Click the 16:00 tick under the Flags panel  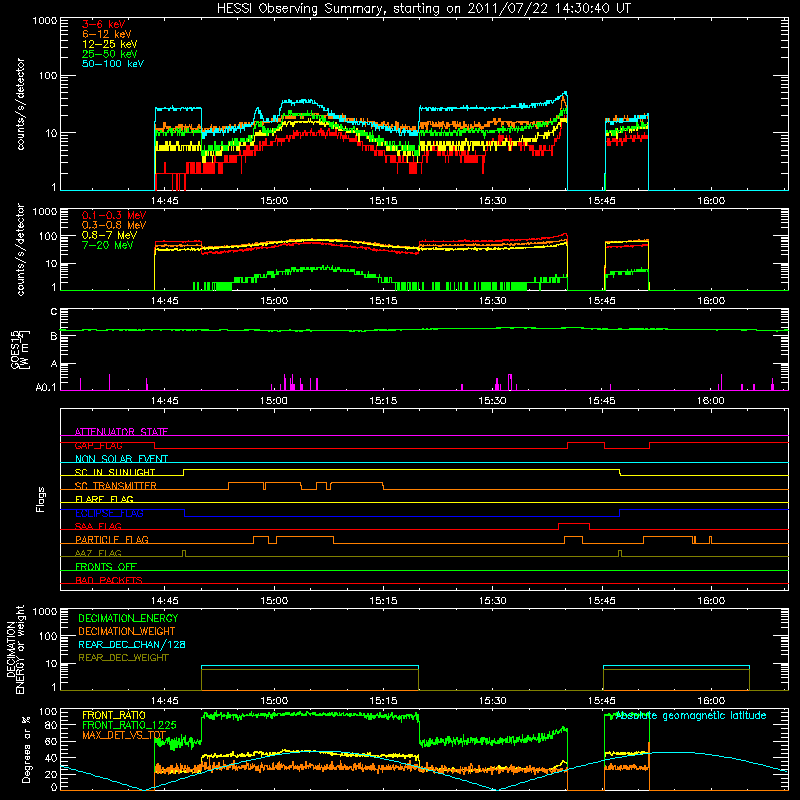711,601
